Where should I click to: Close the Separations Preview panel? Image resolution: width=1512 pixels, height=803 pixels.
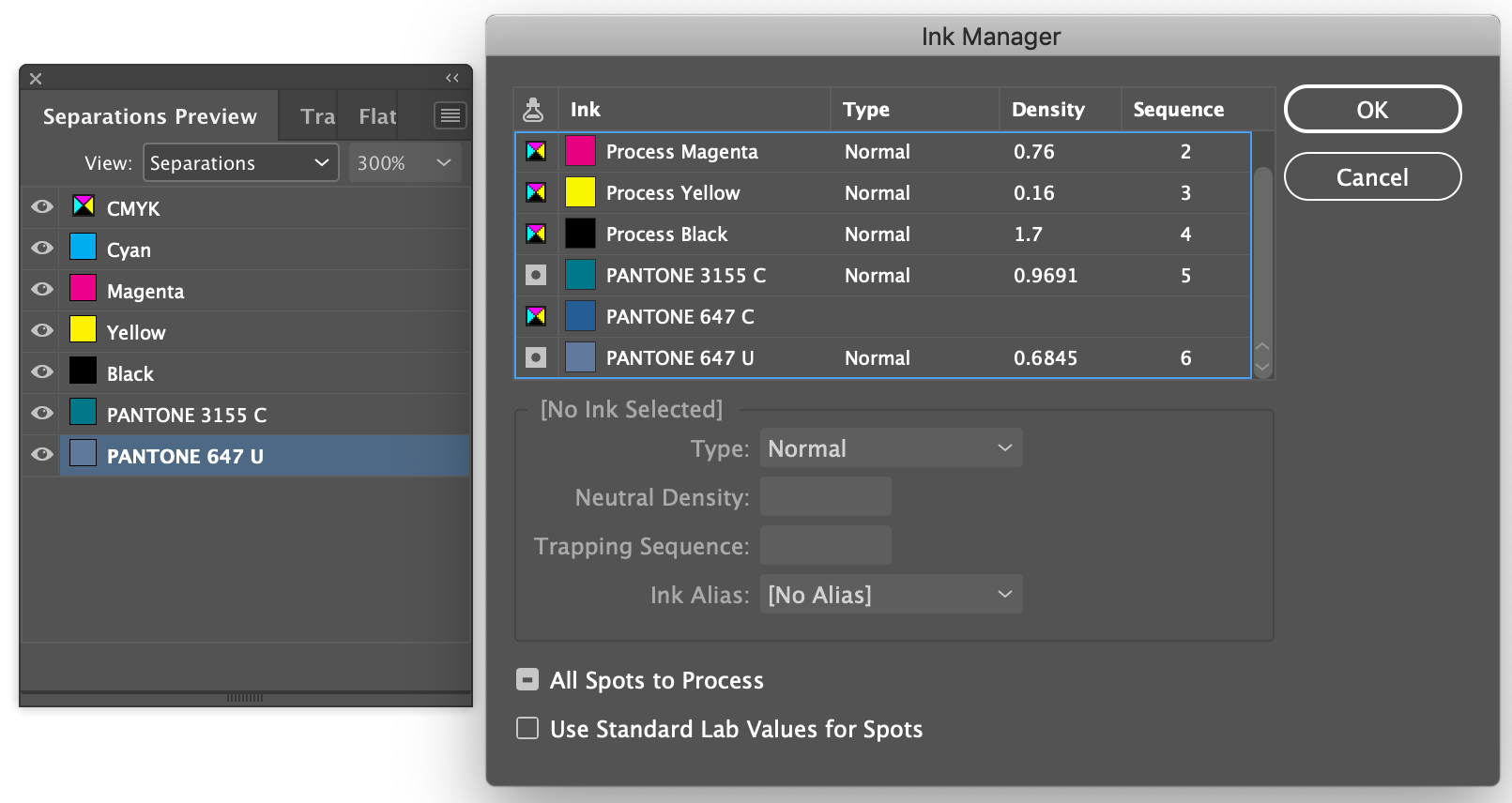tap(36, 79)
